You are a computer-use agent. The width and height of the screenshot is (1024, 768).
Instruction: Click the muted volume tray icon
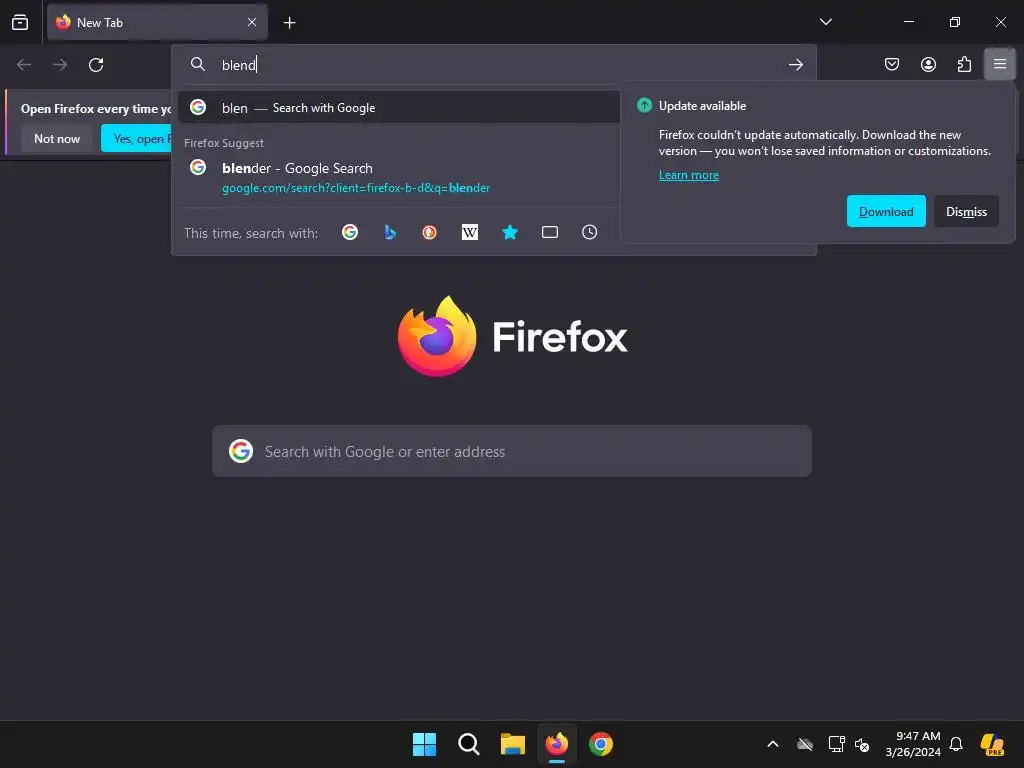click(x=862, y=744)
